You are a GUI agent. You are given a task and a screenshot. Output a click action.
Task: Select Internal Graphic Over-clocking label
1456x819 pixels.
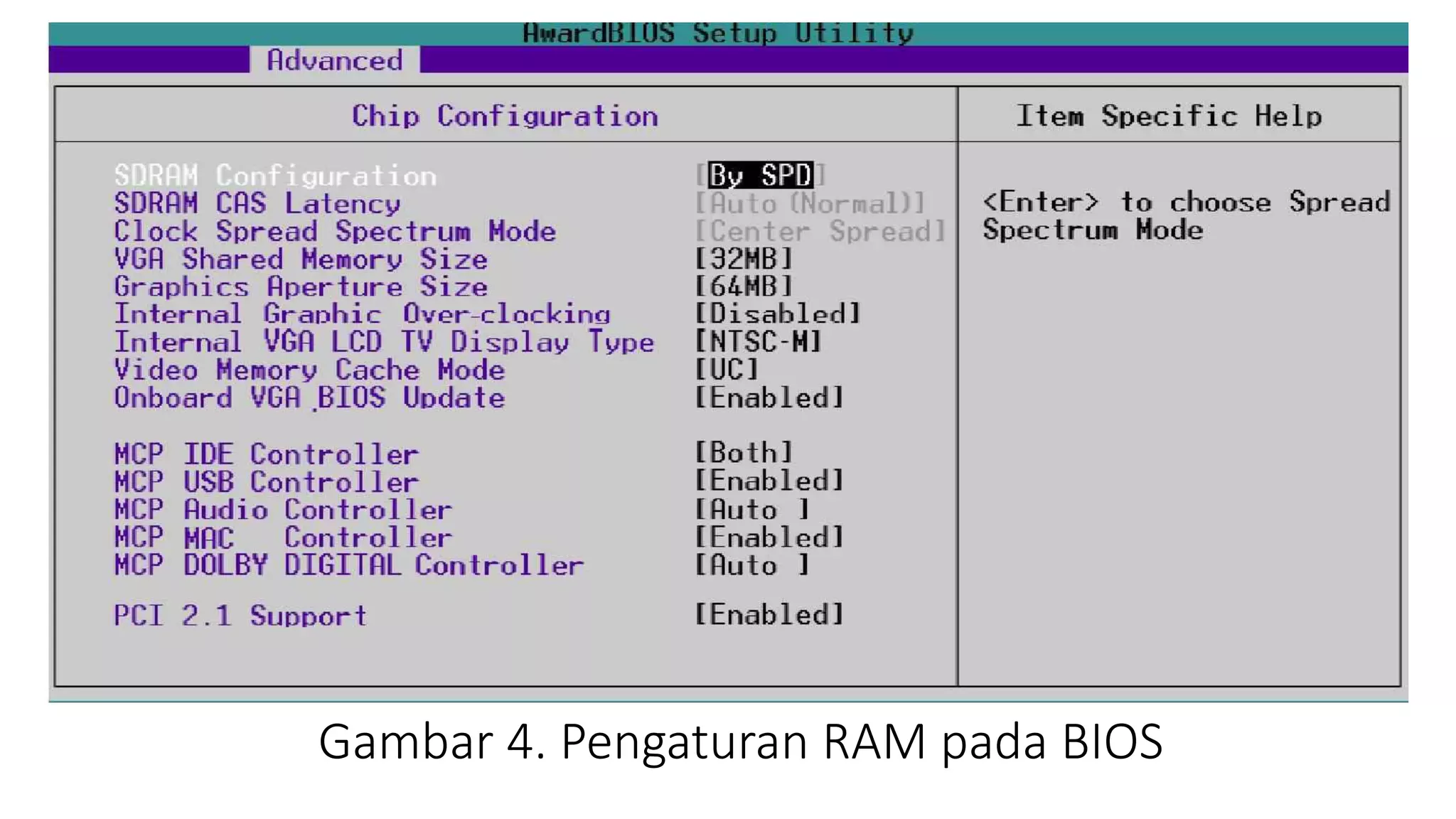(x=362, y=314)
